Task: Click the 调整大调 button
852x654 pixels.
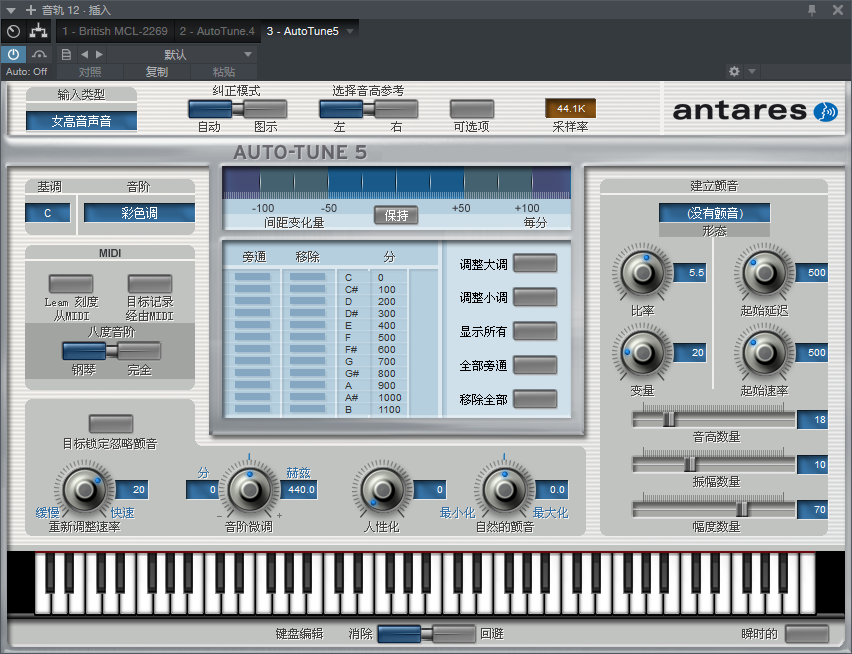Action: click(x=534, y=263)
